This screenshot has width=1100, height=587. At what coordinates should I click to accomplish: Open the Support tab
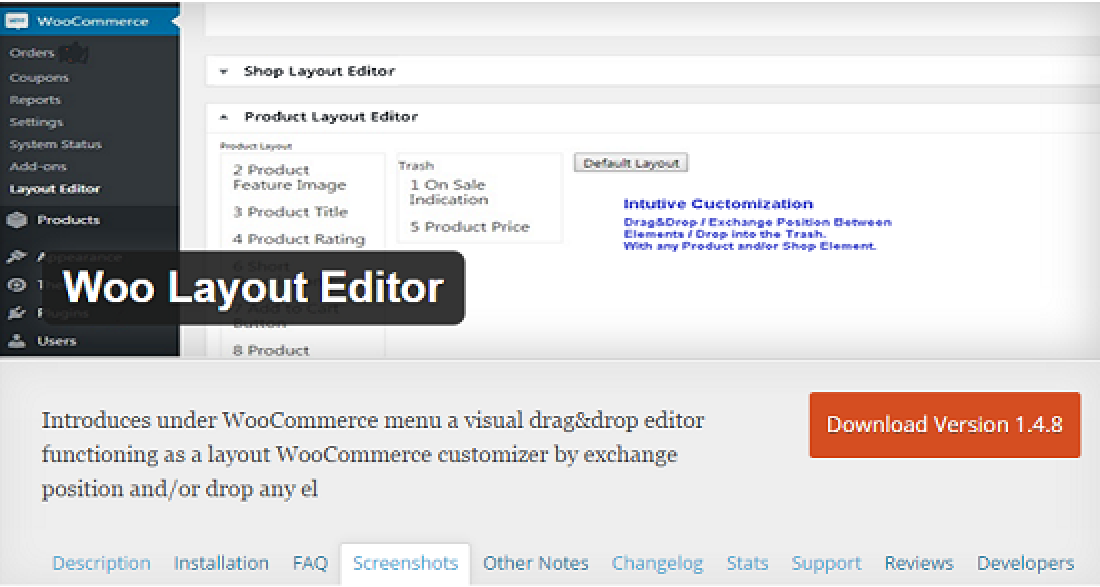point(826,563)
